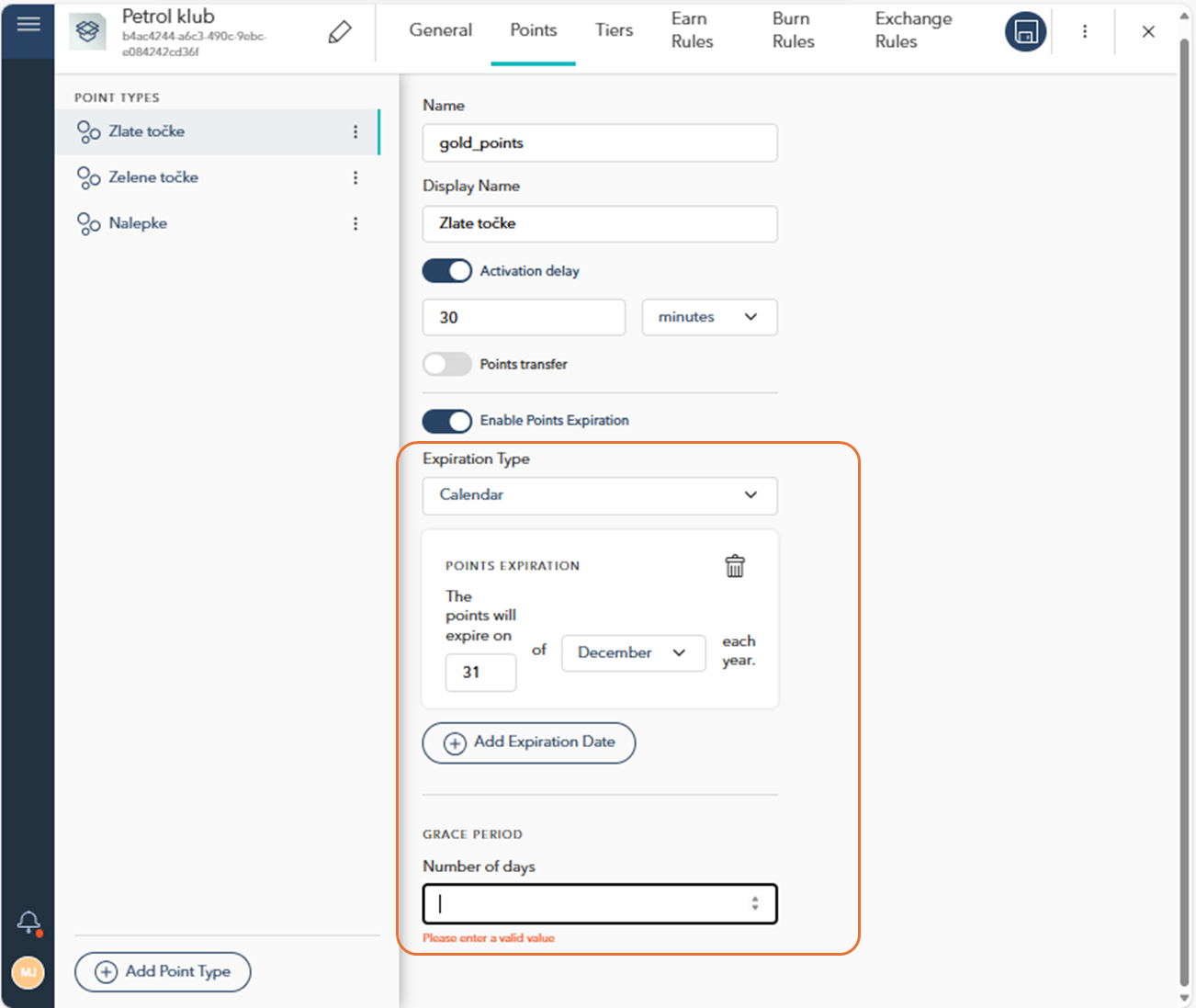Open options menu for Nalepke
1196x1008 pixels.
tap(355, 223)
